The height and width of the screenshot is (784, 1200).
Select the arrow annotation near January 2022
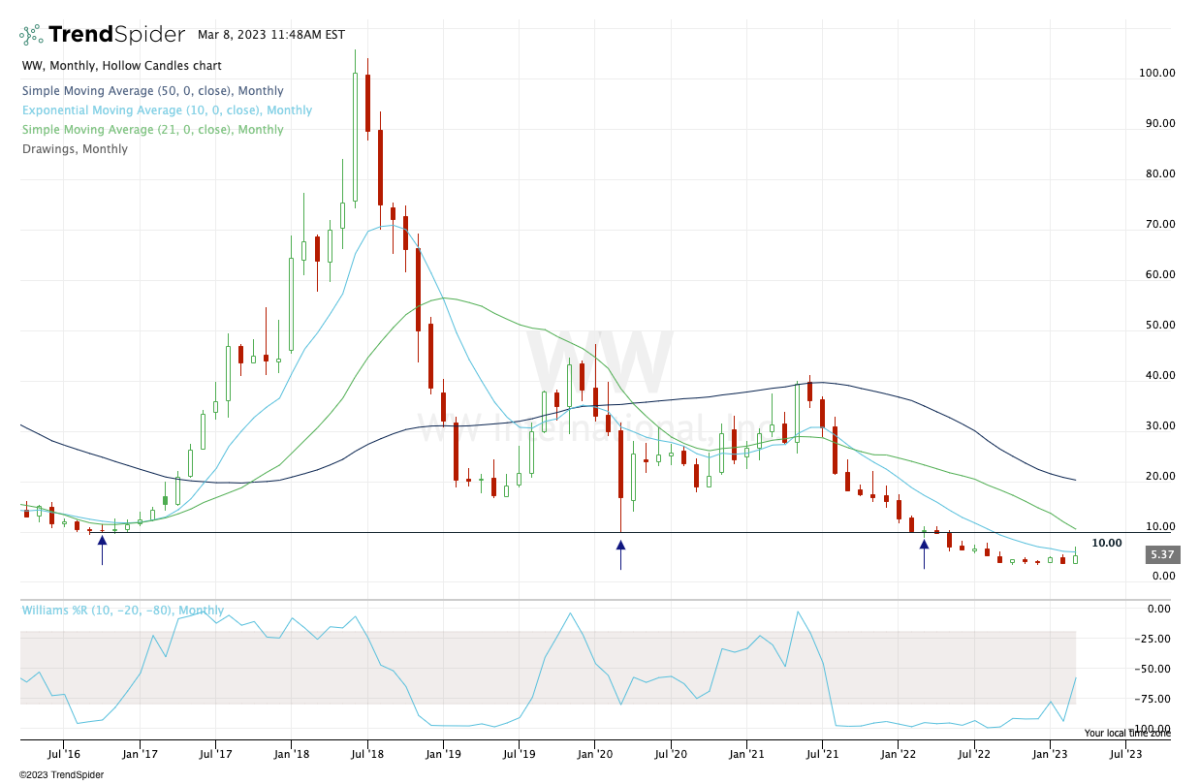point(925,551)
